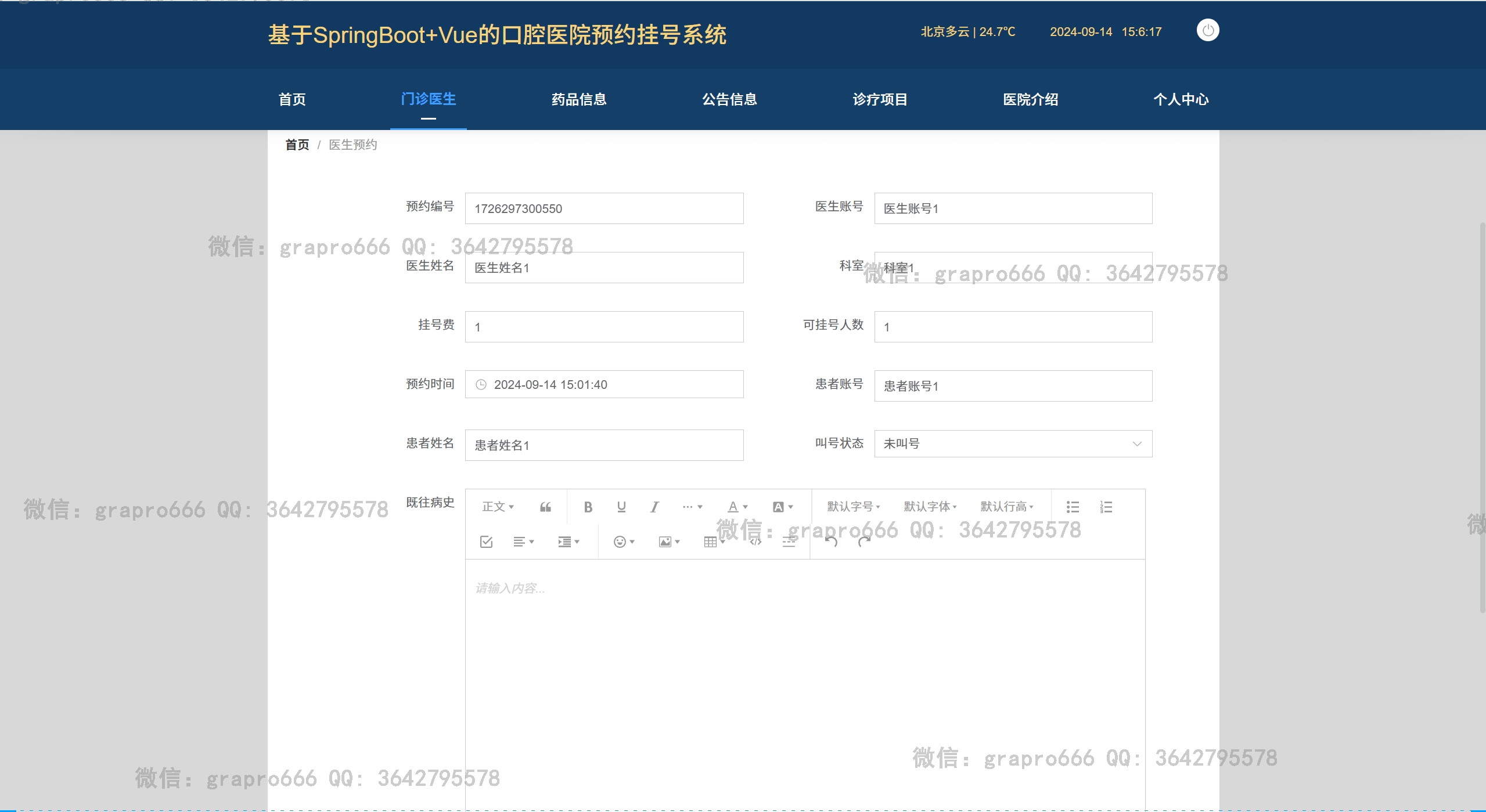Insert a todo checkbox item

487,542
